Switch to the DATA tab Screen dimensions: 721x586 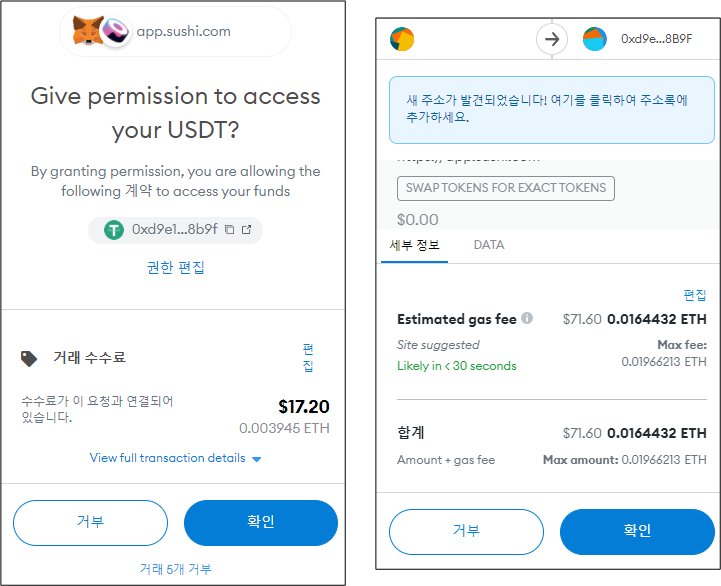pos(489,245)
